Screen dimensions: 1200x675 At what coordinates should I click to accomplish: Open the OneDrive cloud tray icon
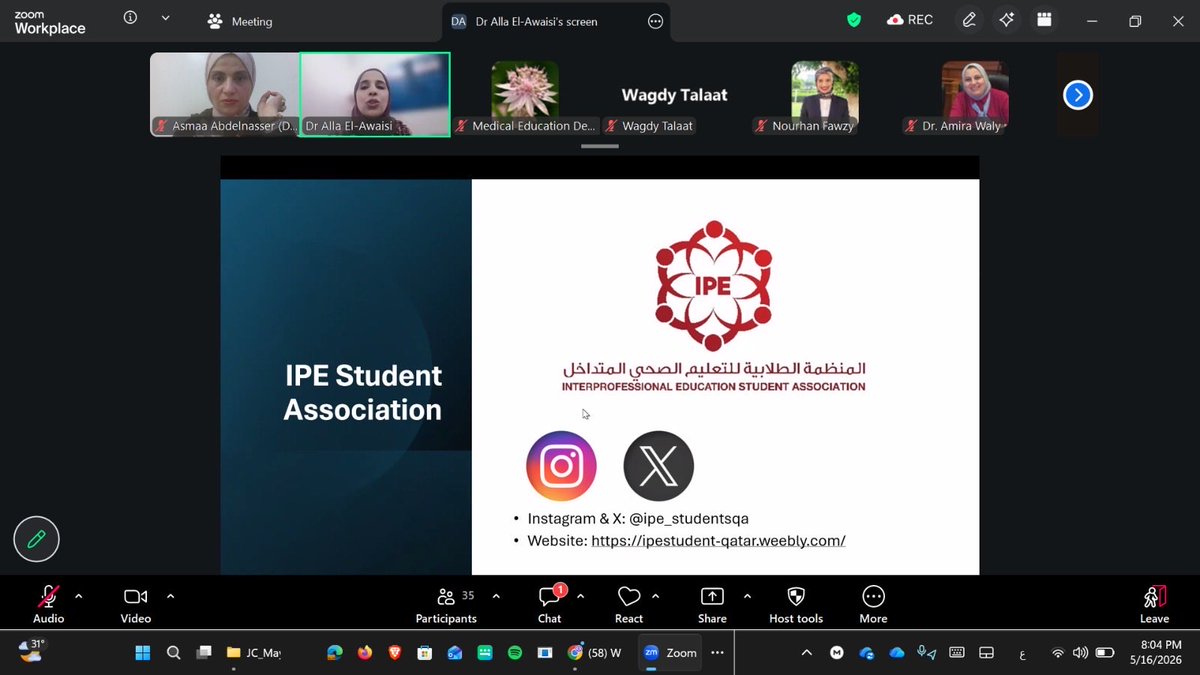point(897,653)
